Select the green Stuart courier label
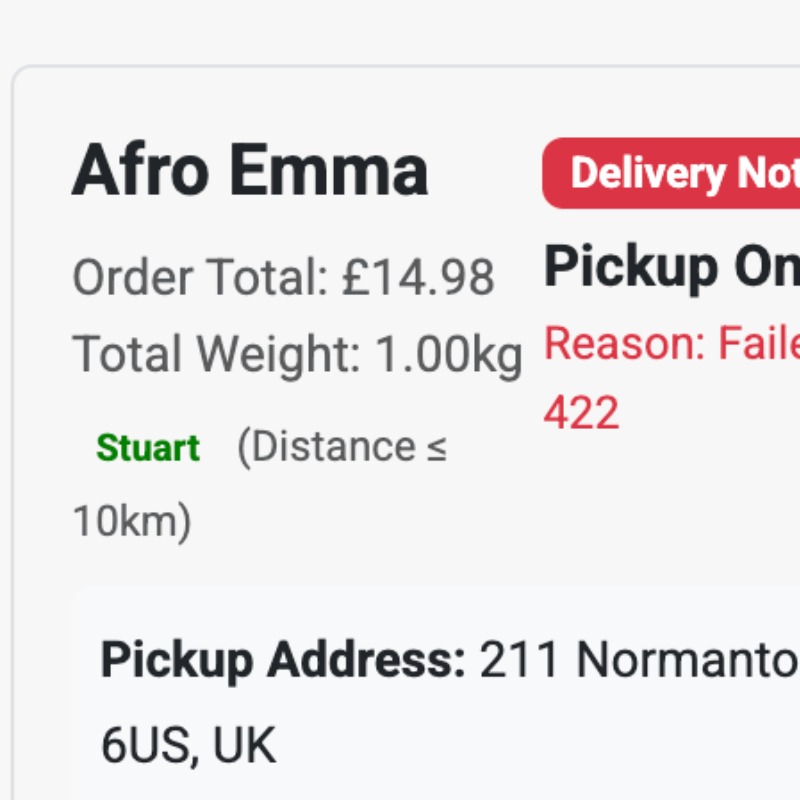 pyautogui.click(x=148, y=448)
